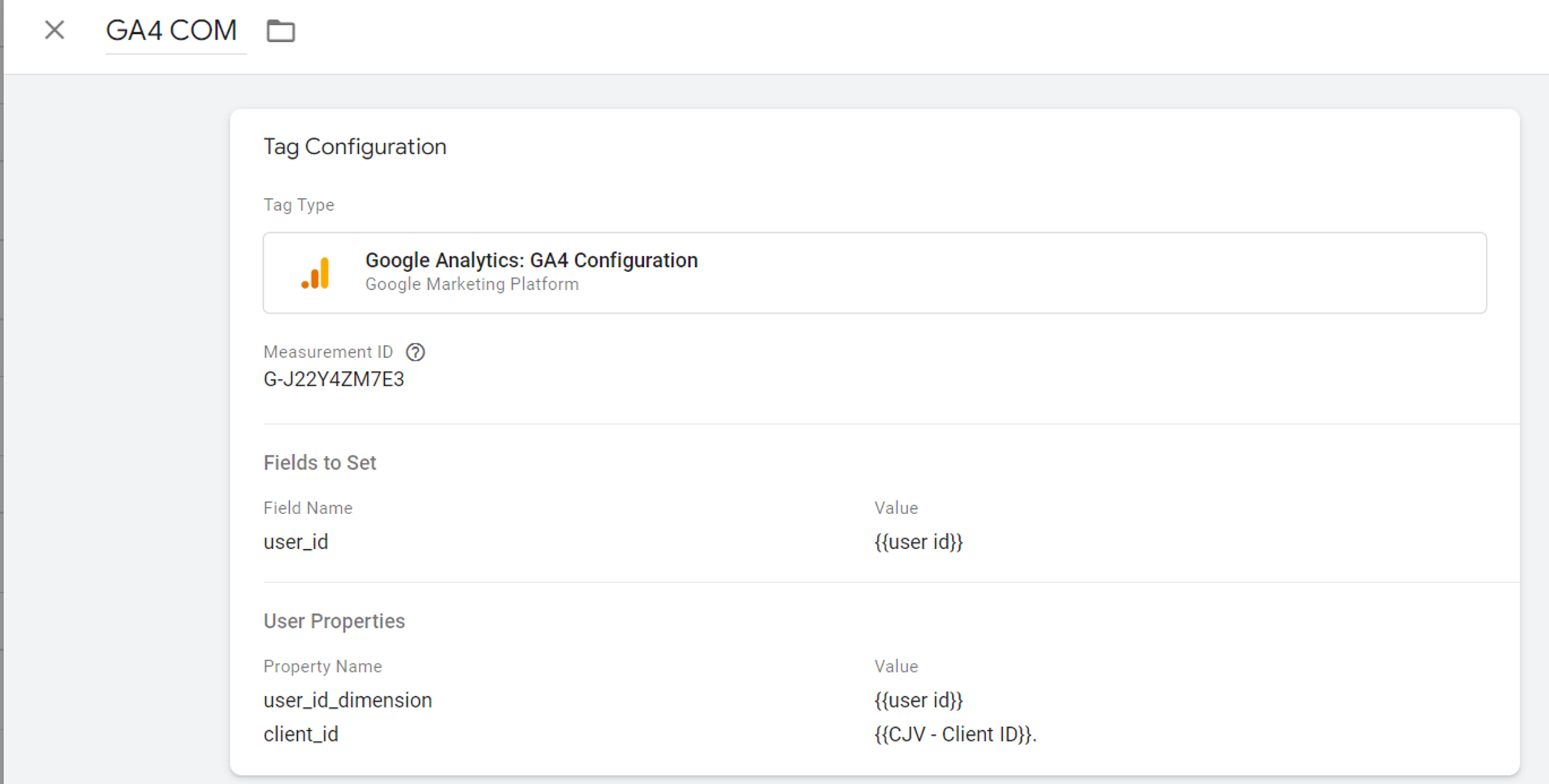The image size is (1549, 784).
Task: Select Google Analytics: GA4 Configuration tag type
Action: click(x=531, y=260)
